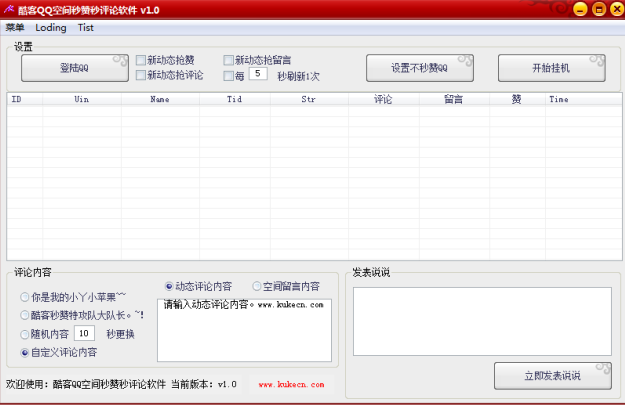The image size is (625, 405).
Task: Click the 登陆QQ button
Action: pyautogui.click(x=75, y=67)
